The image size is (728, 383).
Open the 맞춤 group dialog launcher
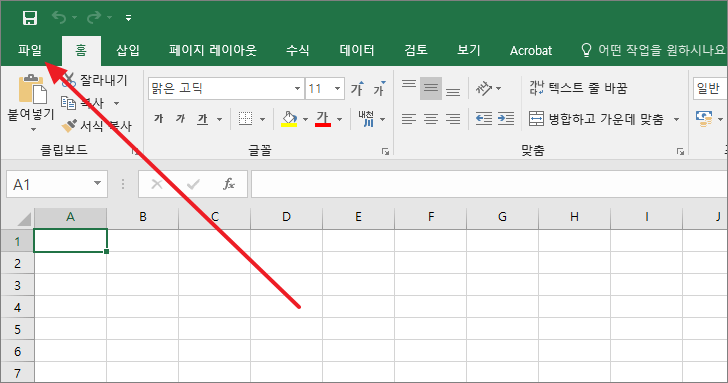(x=680, y=151)
